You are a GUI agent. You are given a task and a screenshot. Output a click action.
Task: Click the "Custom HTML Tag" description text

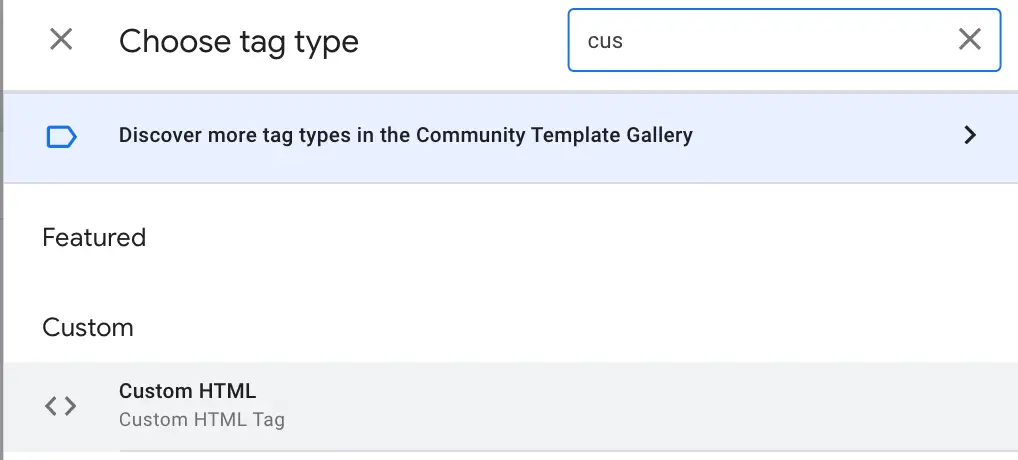coord(201,420)
